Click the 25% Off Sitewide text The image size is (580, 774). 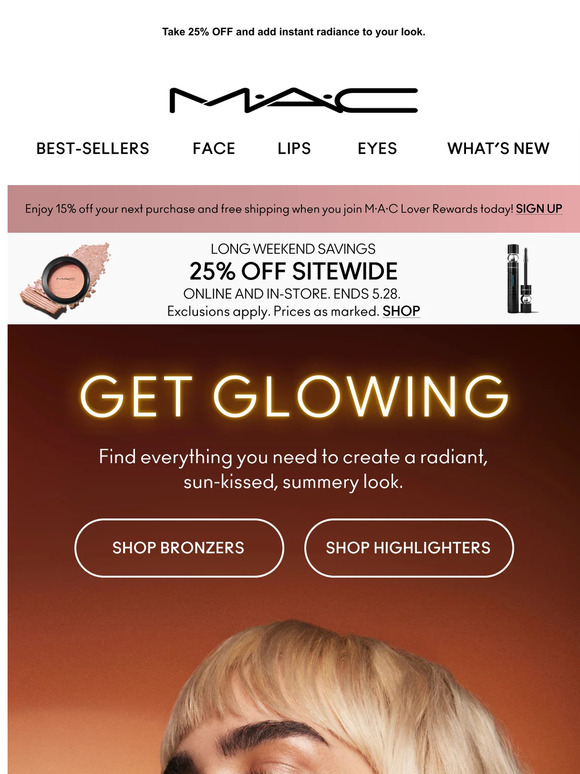293,271
